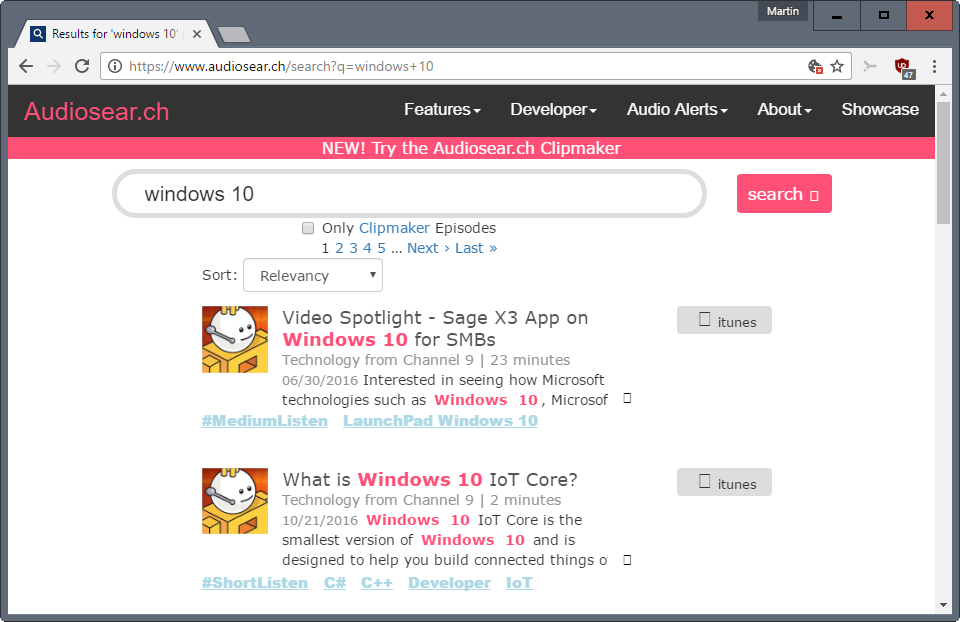960x622 pixels.
Task: Click the address bar URL
Action: (281, 66)
